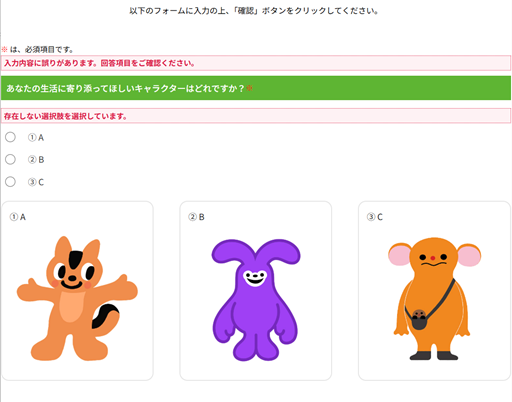This screenshot has height=402, width=512.
Task: Click the purple rabbit character image
Action: [x=256, y=300]
